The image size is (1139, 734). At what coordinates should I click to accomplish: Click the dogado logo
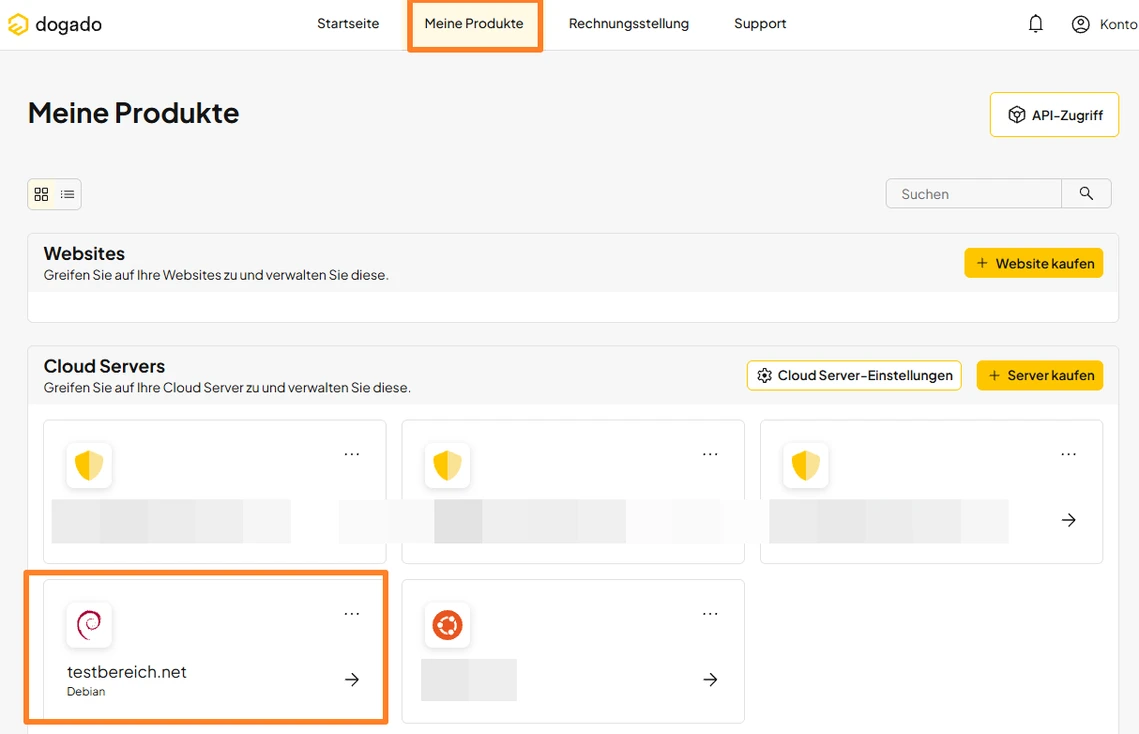click(x=54, y=24)
